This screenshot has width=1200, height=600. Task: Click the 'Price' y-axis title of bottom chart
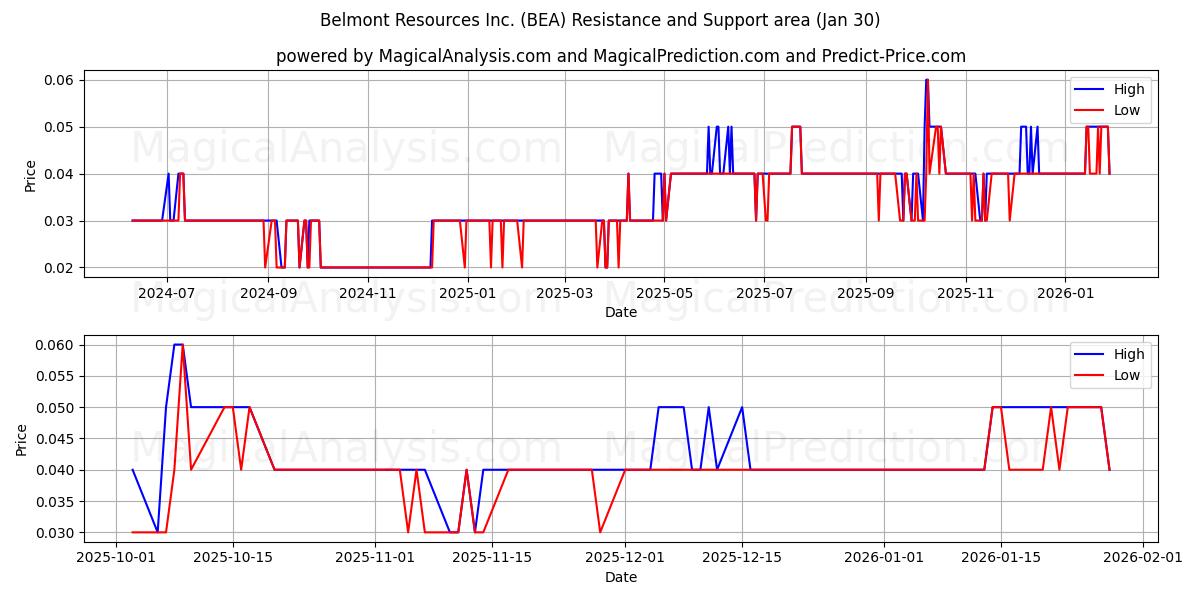tap(22, 439)
